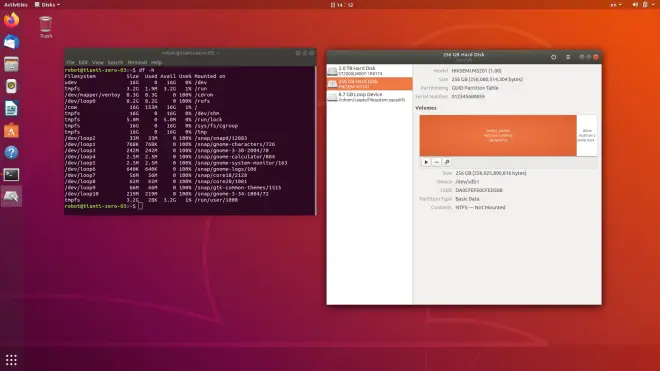Screen dimensions: 660x371
Task: Open Ubuntu Software store icon
Action: tap(11, 131)
